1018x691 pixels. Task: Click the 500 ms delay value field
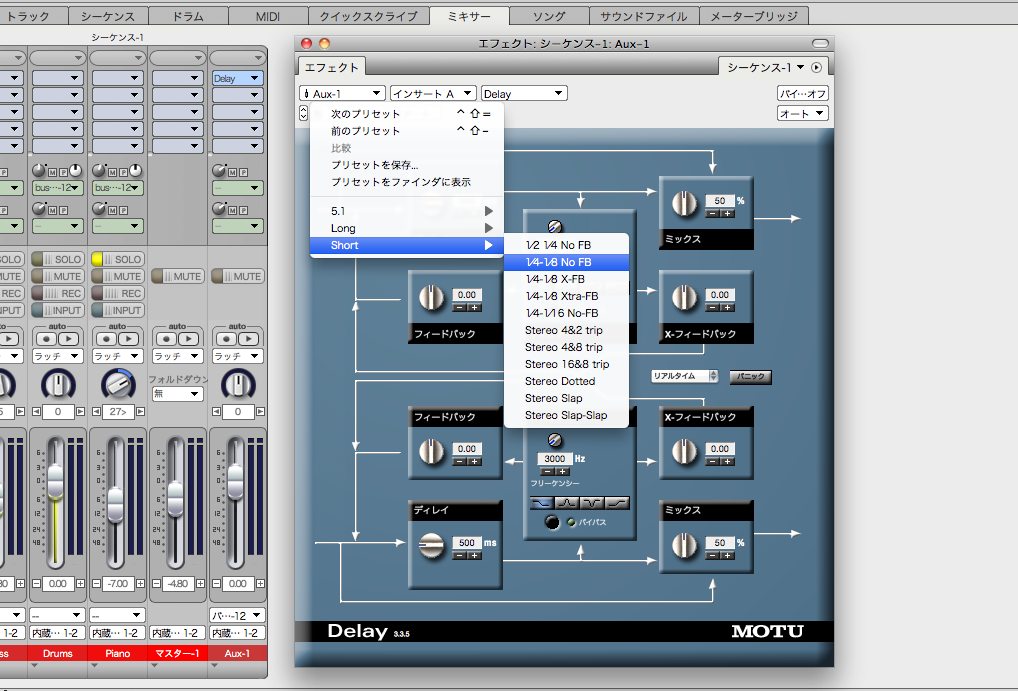click(467, 543)
